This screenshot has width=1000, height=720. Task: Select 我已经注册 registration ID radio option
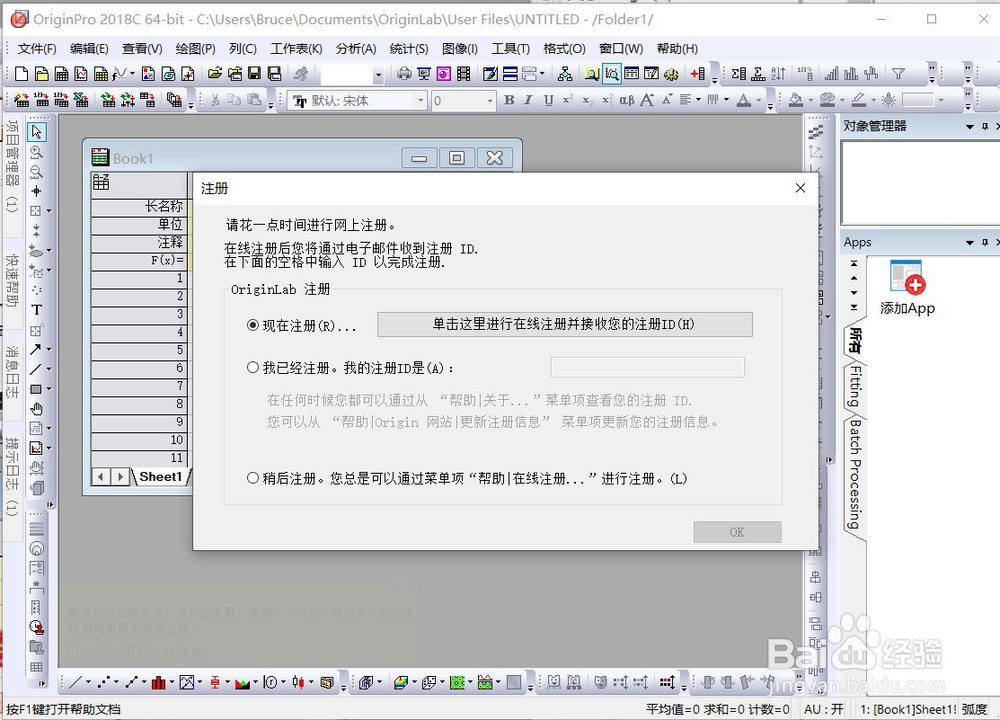[253, 367]
